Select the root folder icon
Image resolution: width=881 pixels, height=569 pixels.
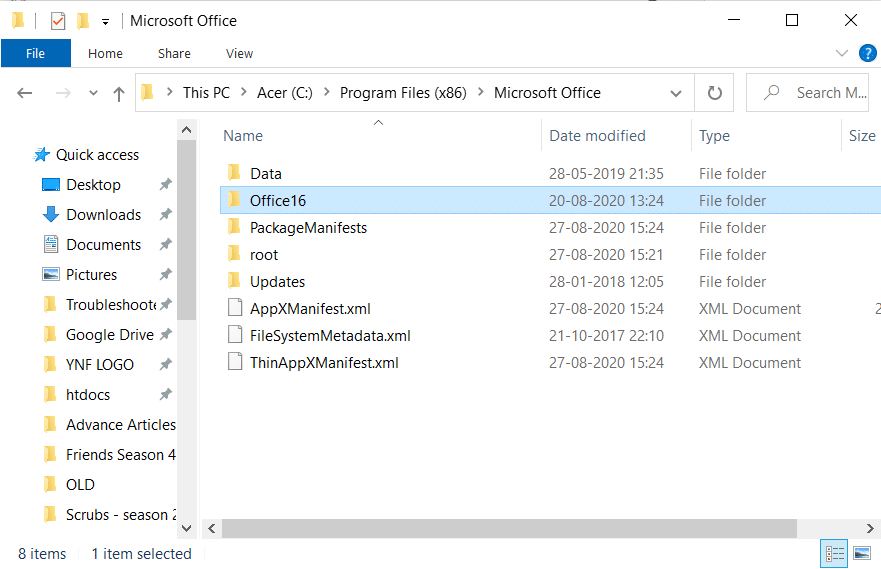[x=235, y=254]
